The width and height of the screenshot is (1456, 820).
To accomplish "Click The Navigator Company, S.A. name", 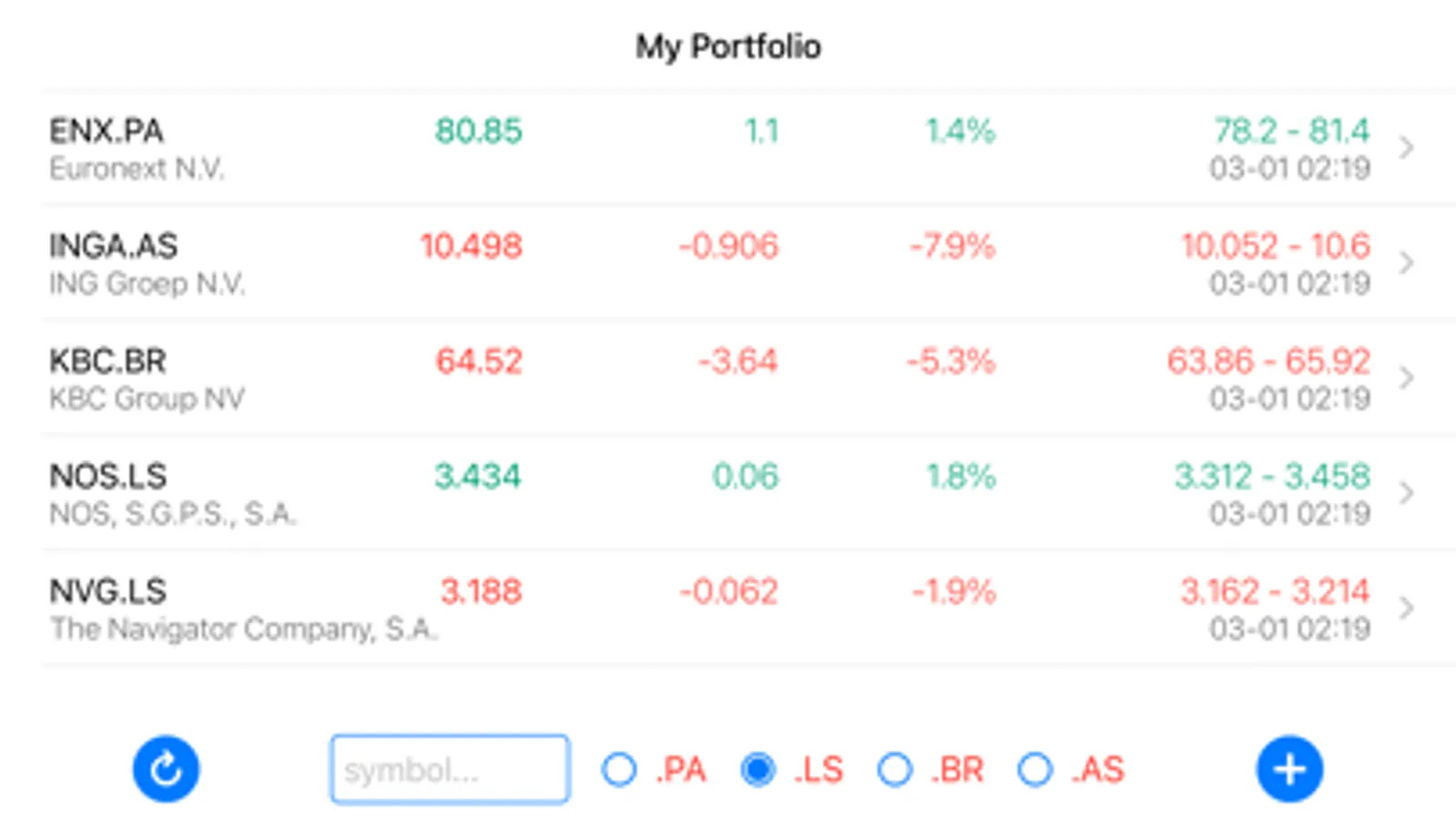I will point(243,629).
